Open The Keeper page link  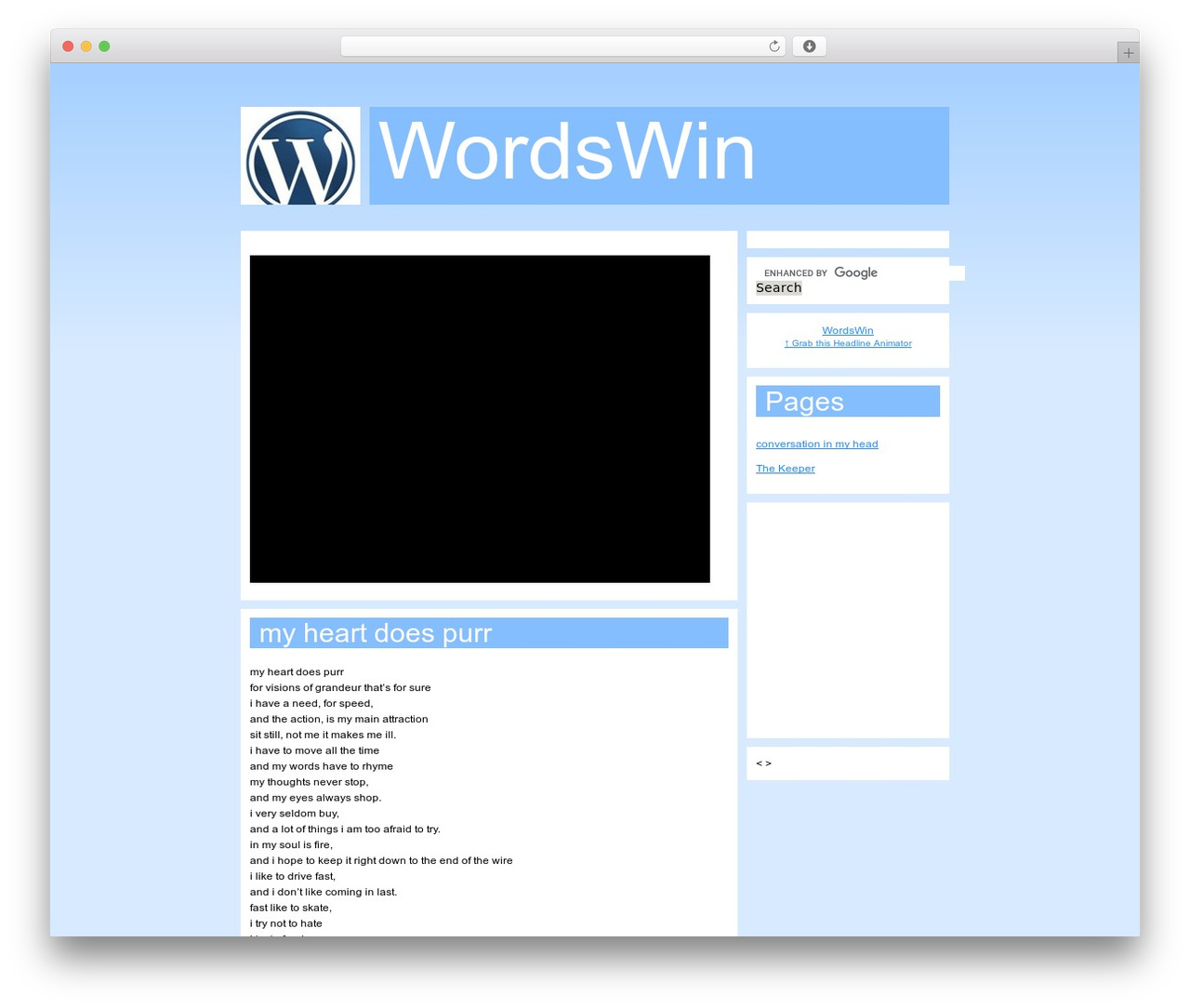pyautogui.click(x=786, y=469)
